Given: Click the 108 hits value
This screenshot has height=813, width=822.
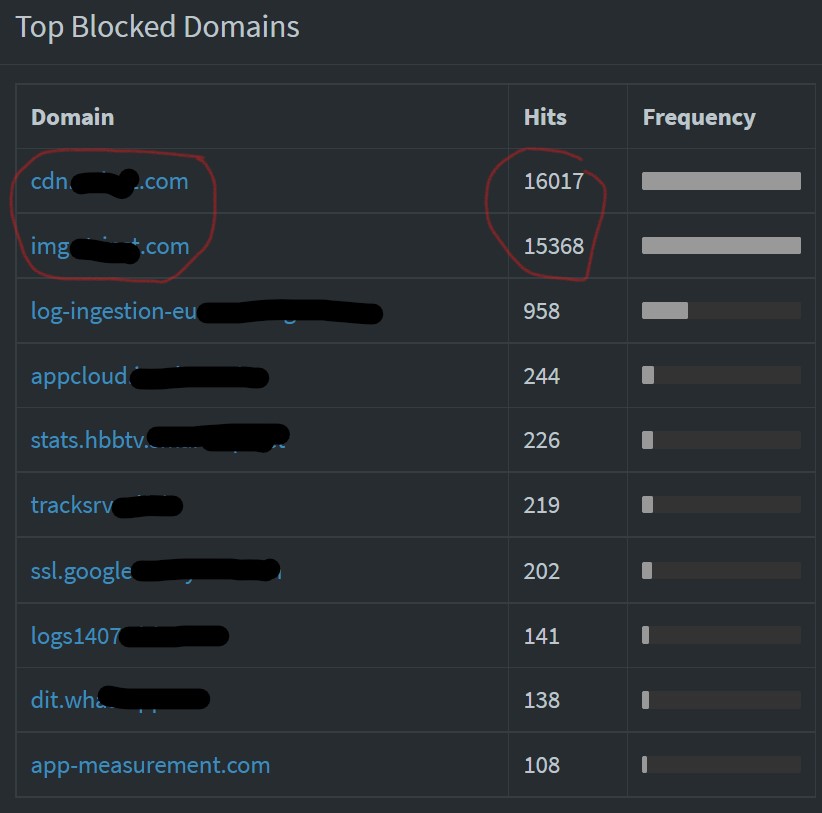Looking at the screenshot, I should [x=542, y=765].
